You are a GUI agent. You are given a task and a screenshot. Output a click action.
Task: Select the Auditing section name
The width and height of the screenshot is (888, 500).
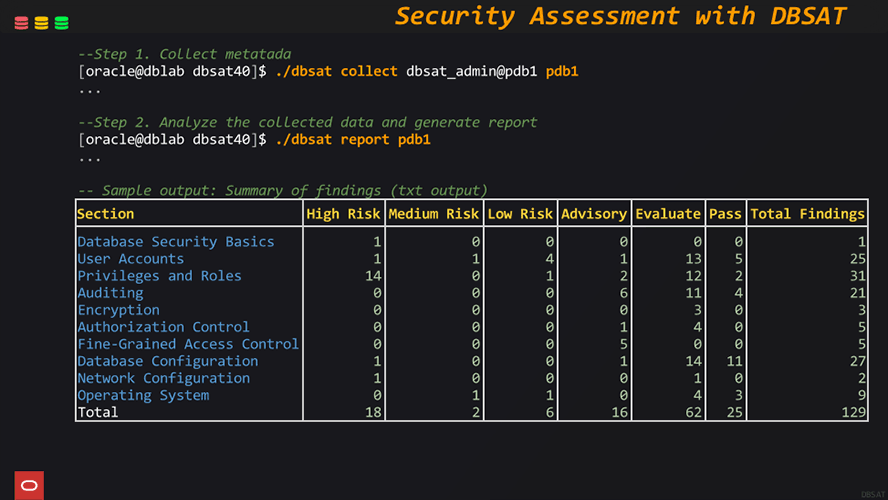[x=110, y=292]
